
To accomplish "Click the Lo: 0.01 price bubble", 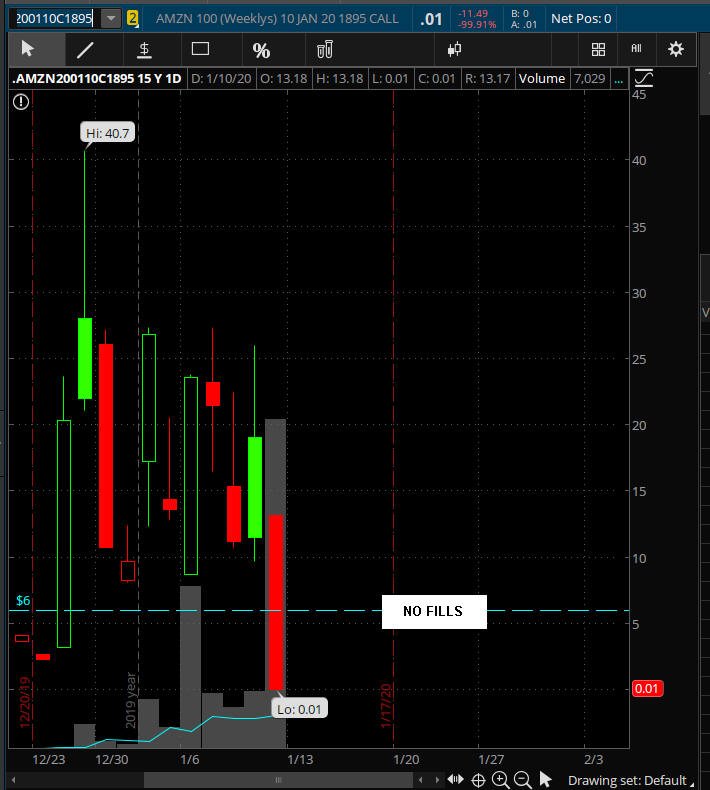I will pos(299,709).
